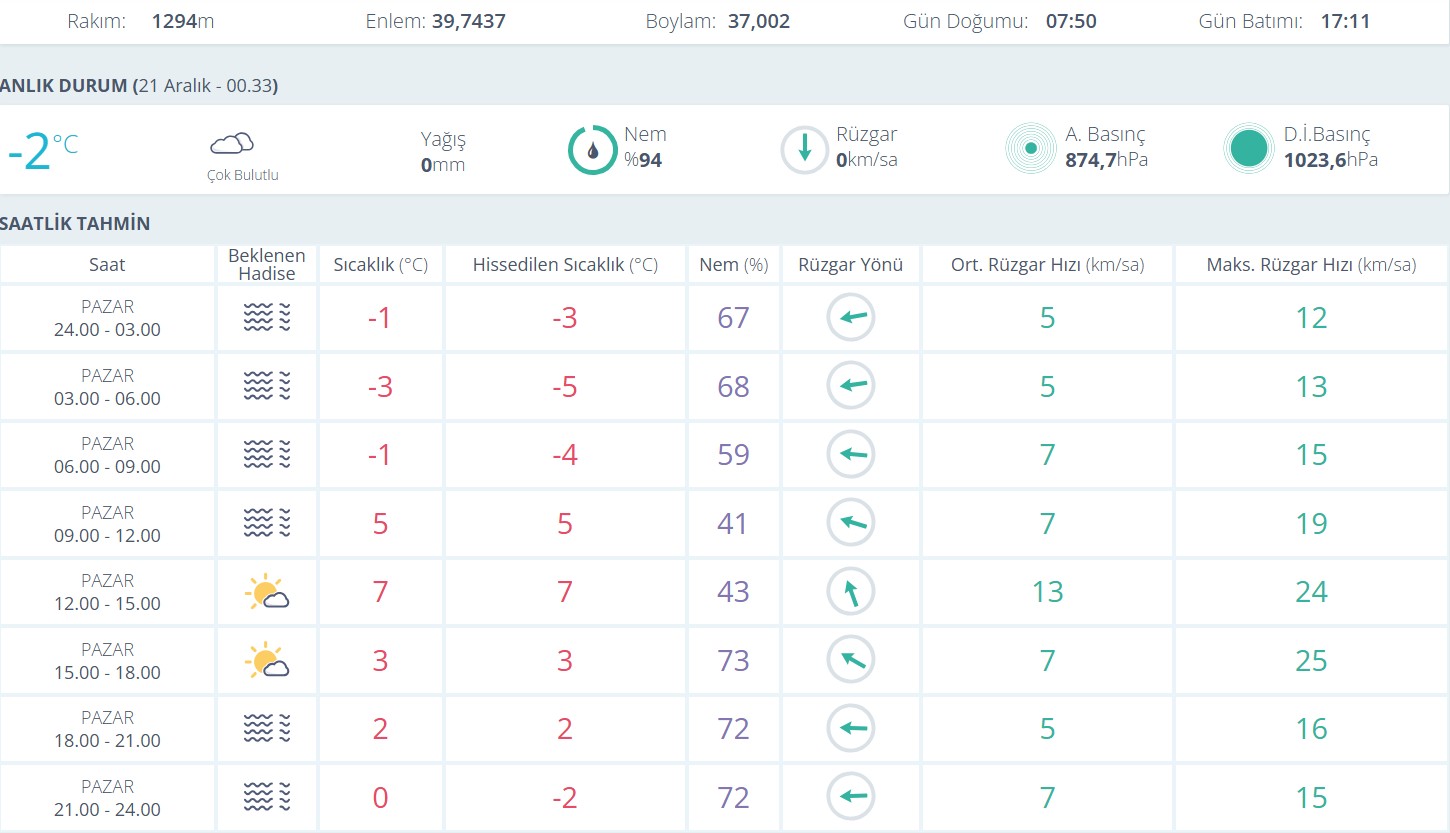Click the Çok Bulutlu cloud icon

coord(232,144)
